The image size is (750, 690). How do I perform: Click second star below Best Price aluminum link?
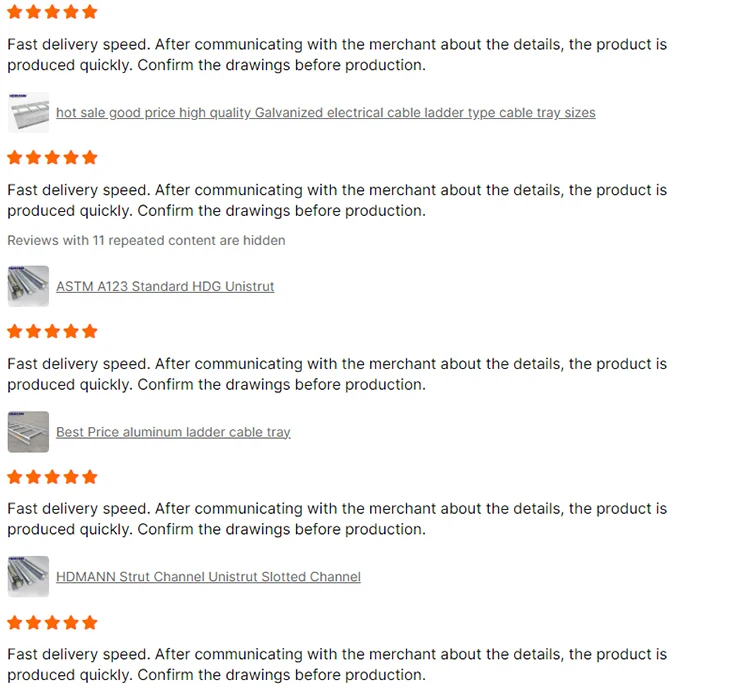[33, 477]
